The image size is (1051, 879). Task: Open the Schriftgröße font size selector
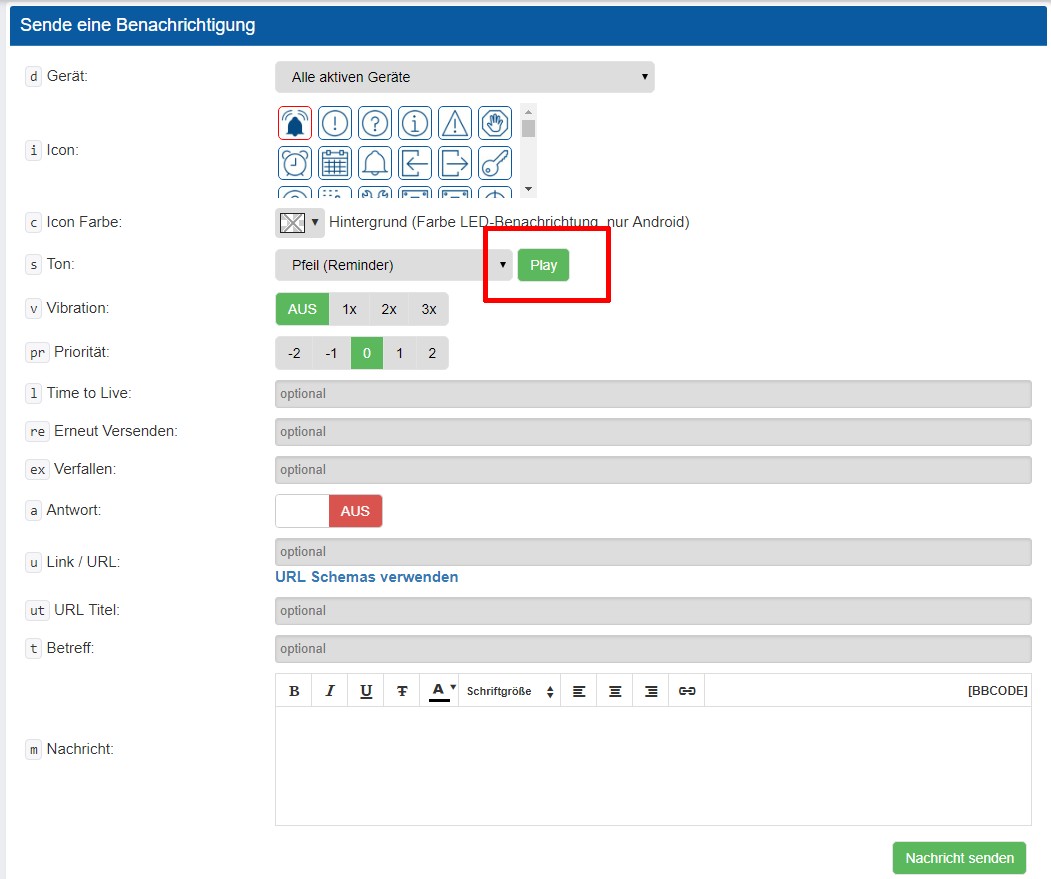coord(509,691)
